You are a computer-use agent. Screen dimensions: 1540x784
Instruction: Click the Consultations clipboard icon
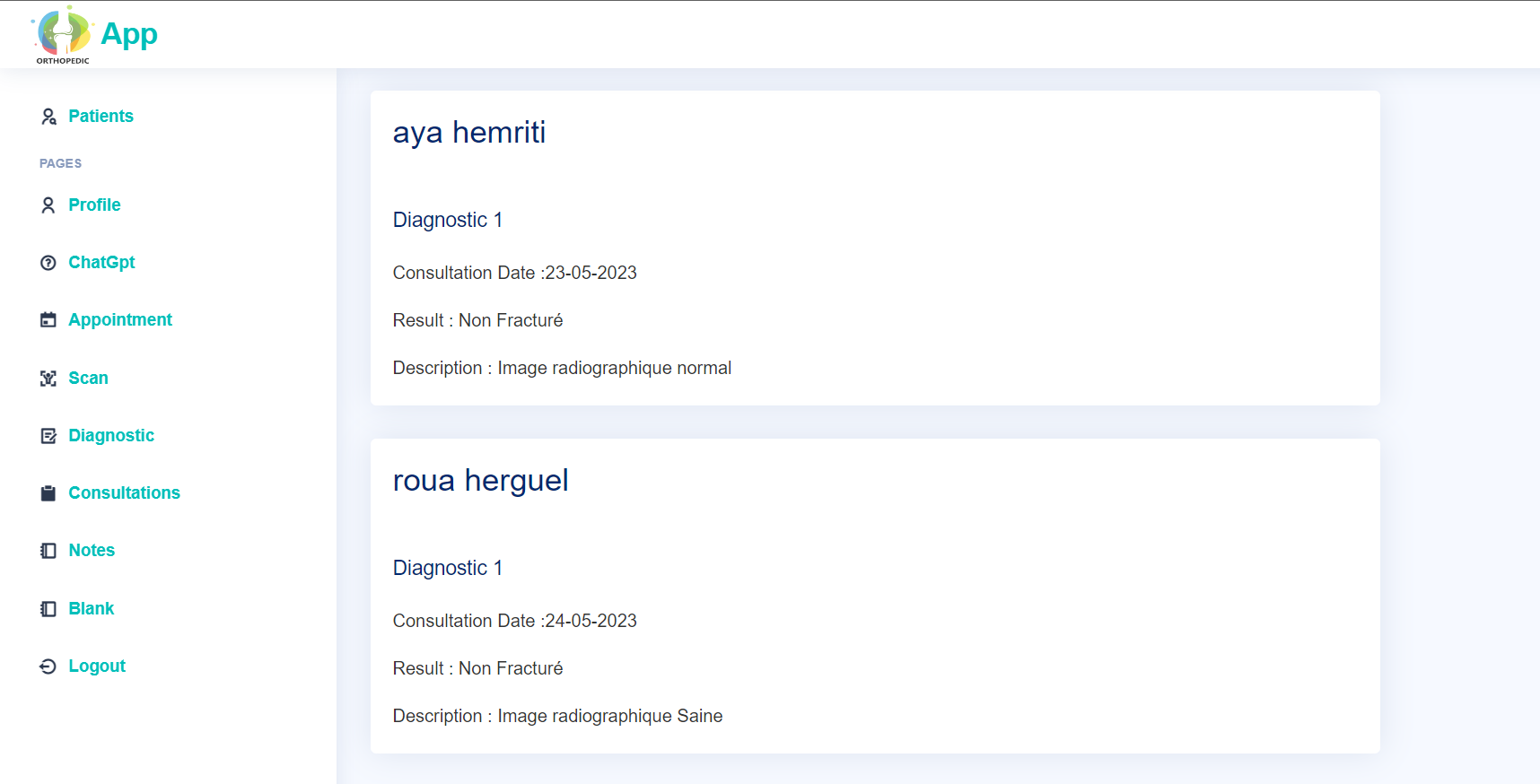click(x=48, y=493)
